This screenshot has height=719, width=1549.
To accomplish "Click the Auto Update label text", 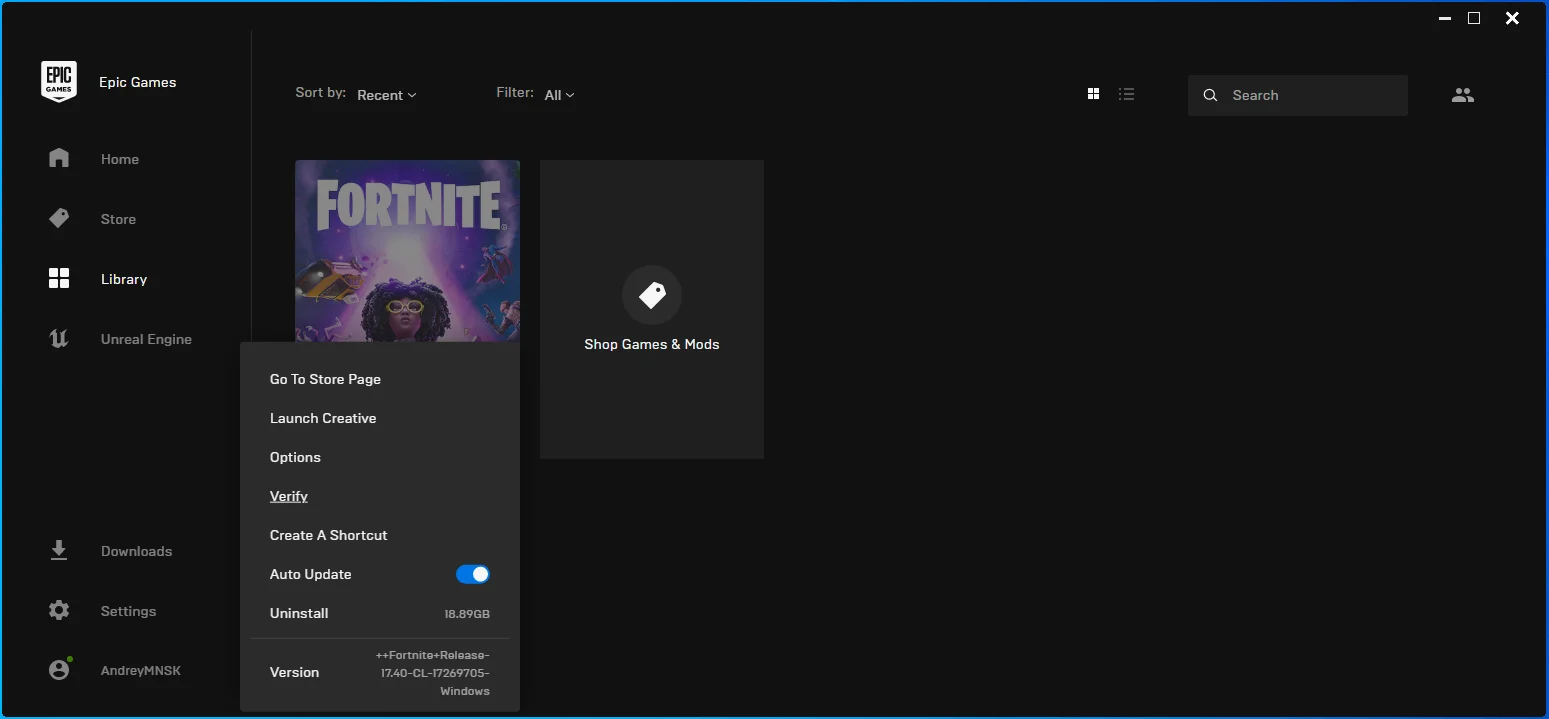I will point(310,574).
